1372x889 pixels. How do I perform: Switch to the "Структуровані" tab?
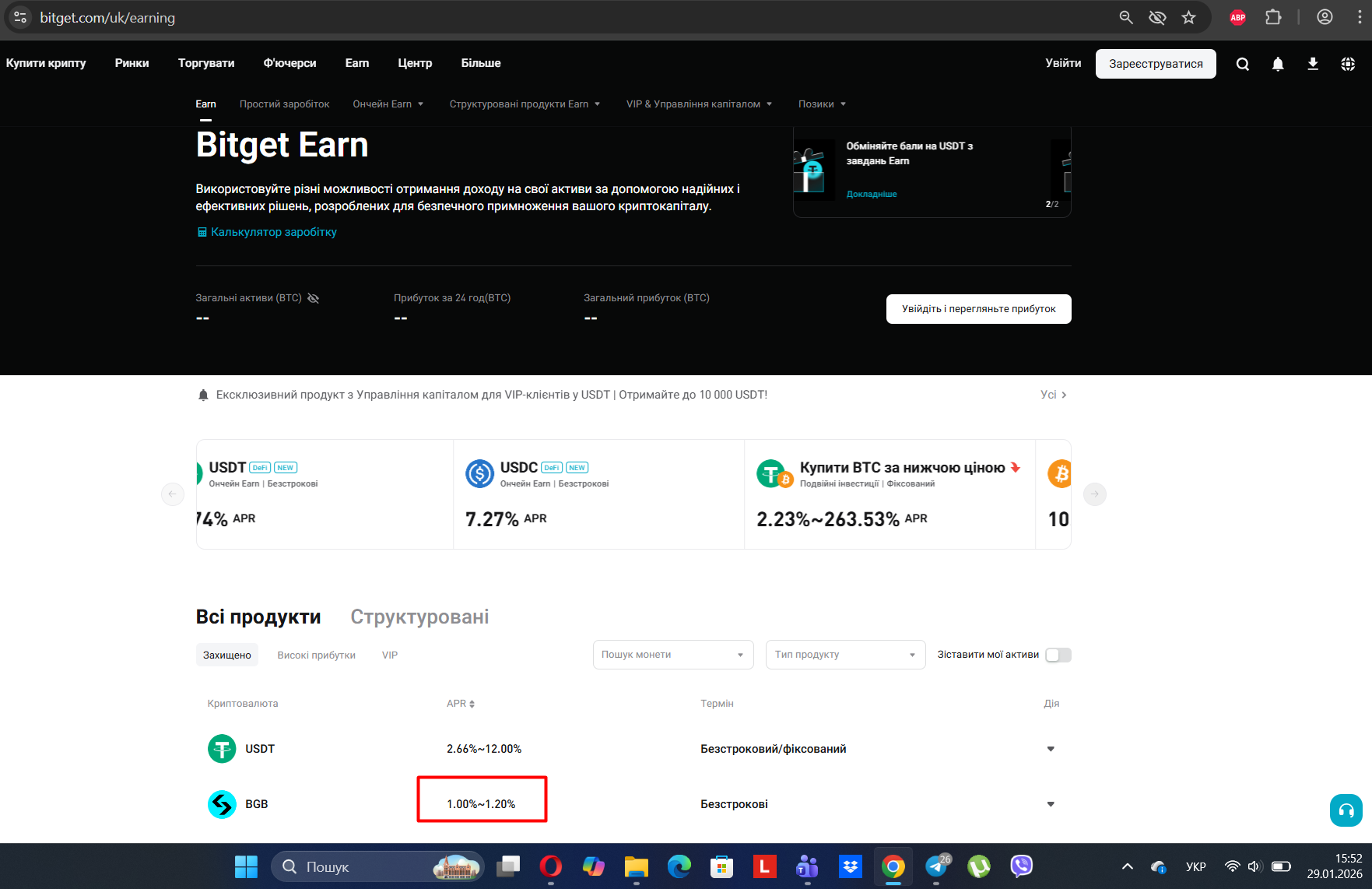point(419,617)
